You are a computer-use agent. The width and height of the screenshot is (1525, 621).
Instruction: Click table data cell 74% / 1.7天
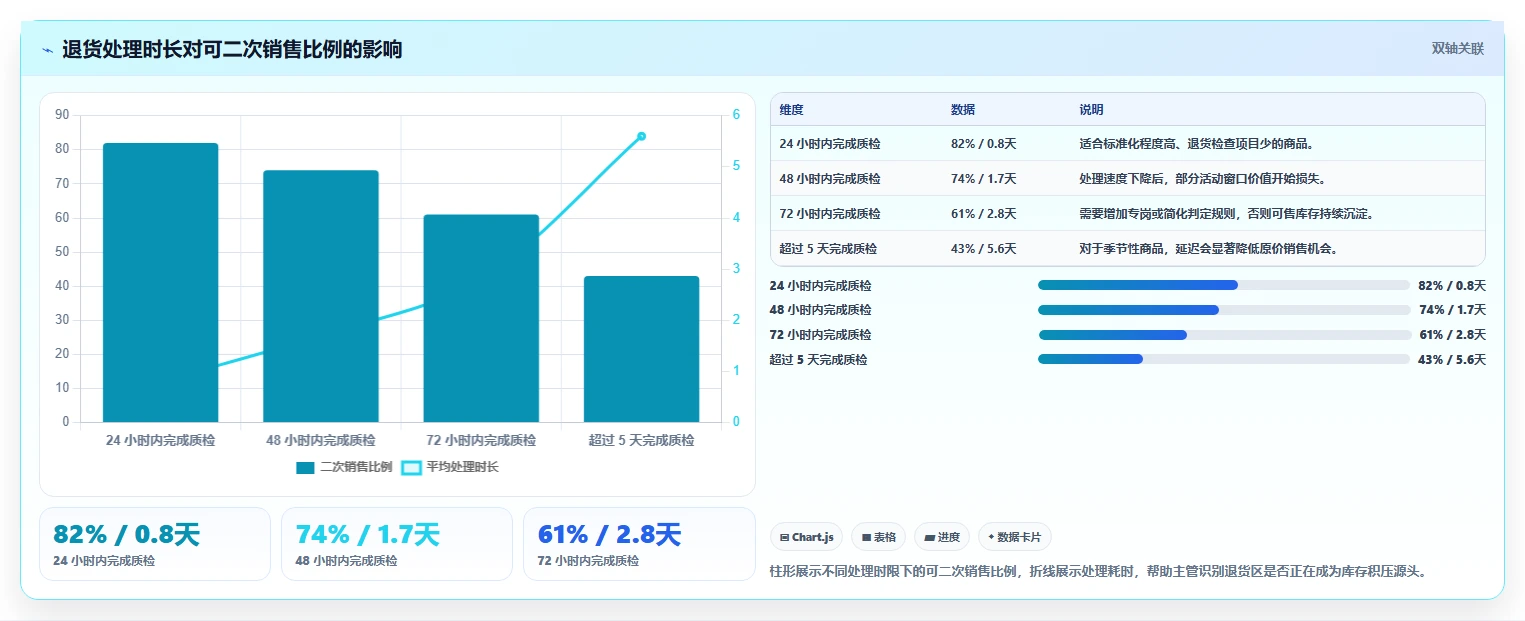983,179
